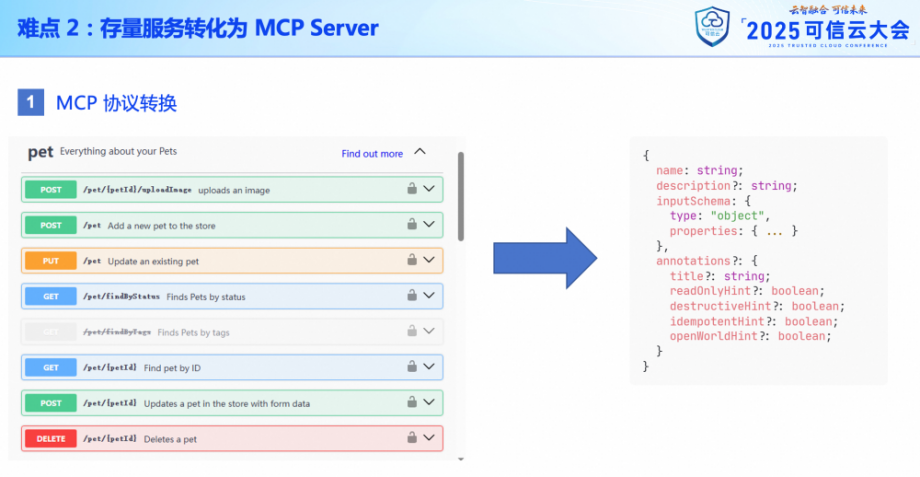Click the red DELETE method badge

click(x=51, y=438)
